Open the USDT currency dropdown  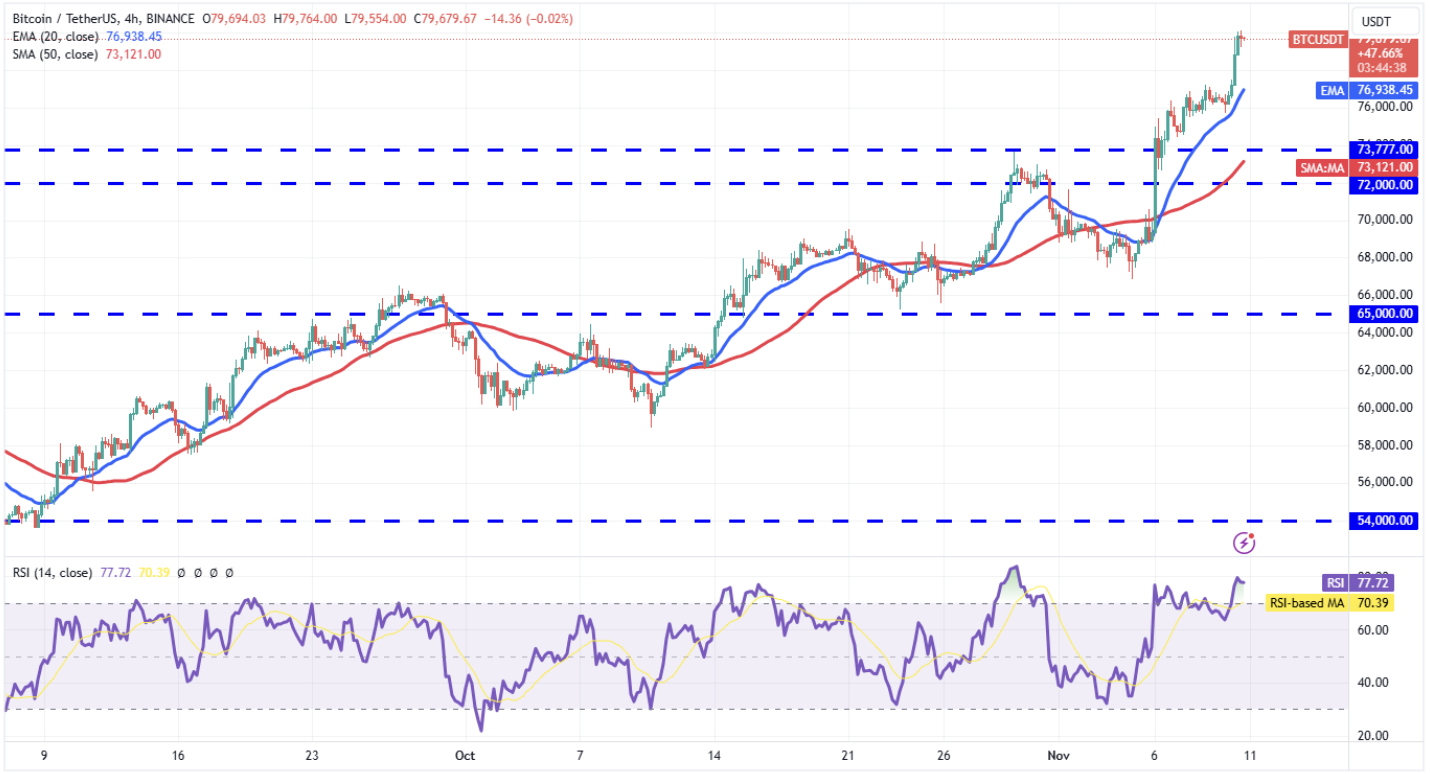coord(1384,22)
